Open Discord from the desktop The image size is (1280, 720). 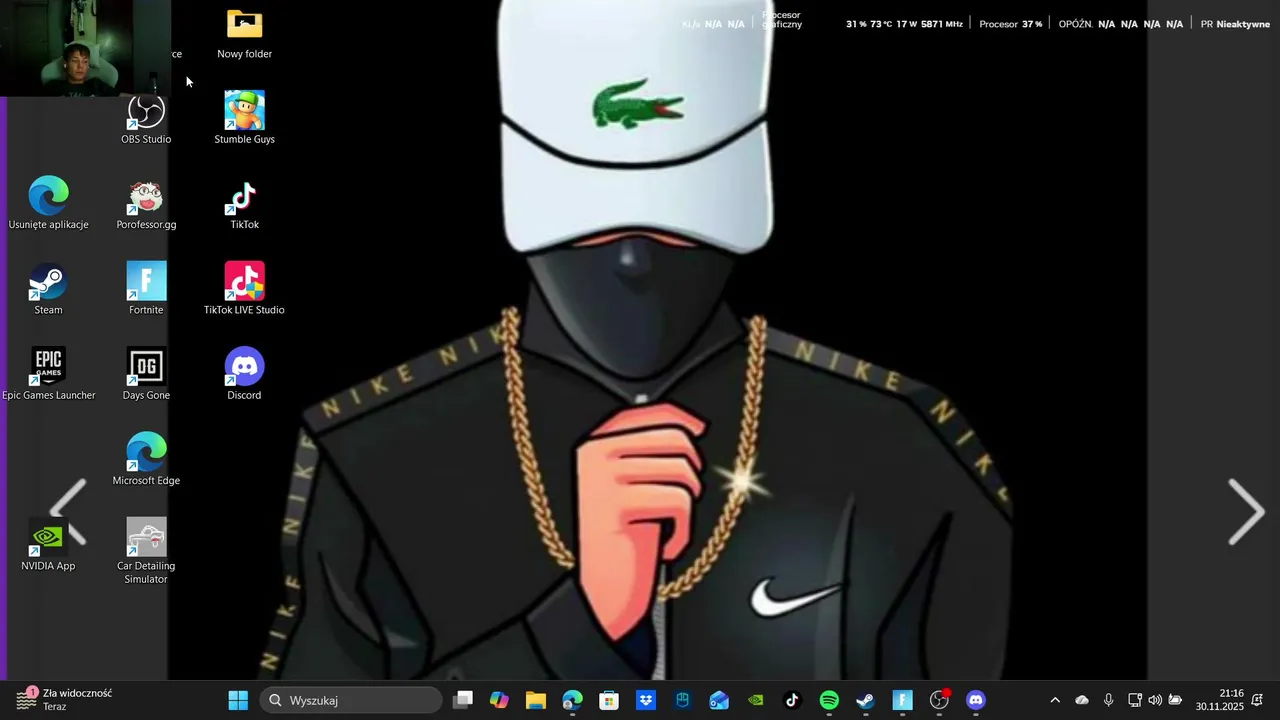(244, 375)
